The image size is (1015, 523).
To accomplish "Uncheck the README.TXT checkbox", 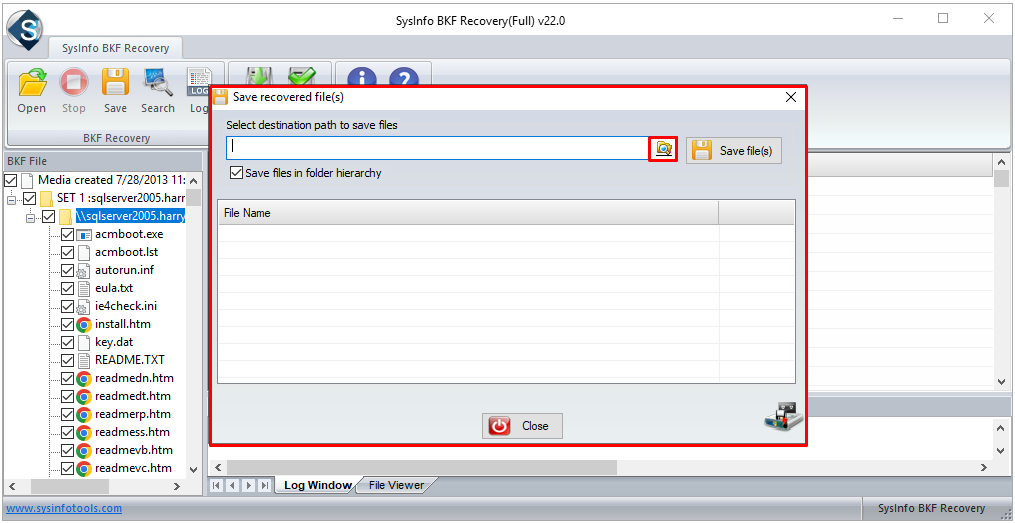I will pyautogui.click(x=67, y=361).
